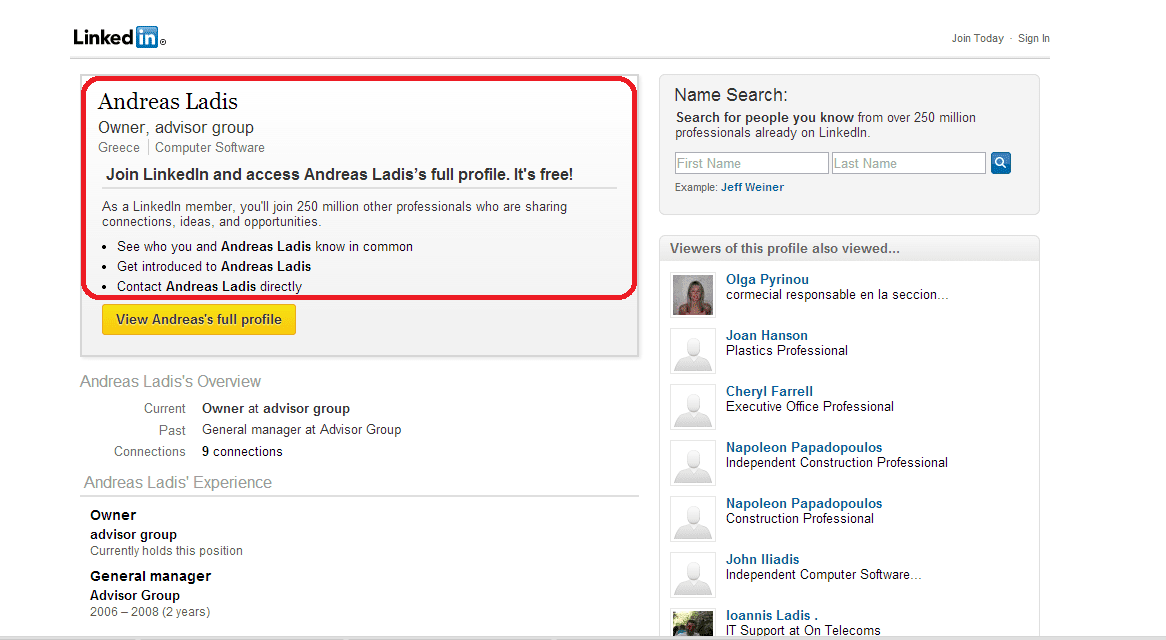Click 'Plastics Professional' subtitle text
Viewport: 1166px width, 640px height.
coord(787,351)
